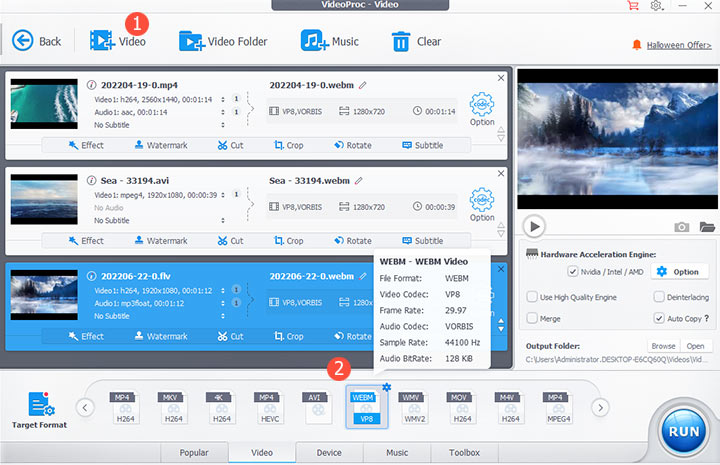Open the gear on the WEBM format

[x=387, y=387]
